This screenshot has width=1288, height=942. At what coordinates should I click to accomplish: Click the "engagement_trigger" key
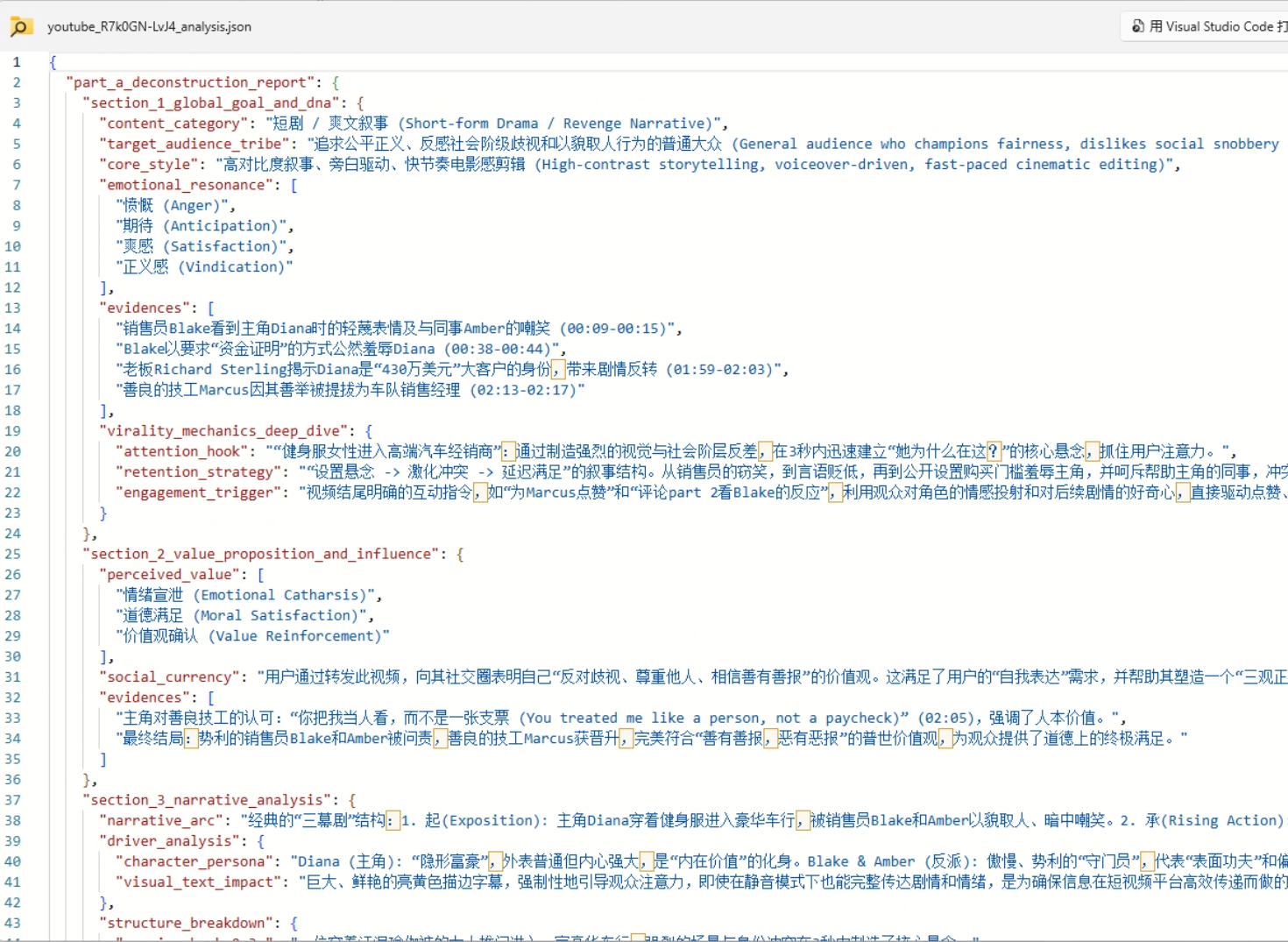[199, 492]
